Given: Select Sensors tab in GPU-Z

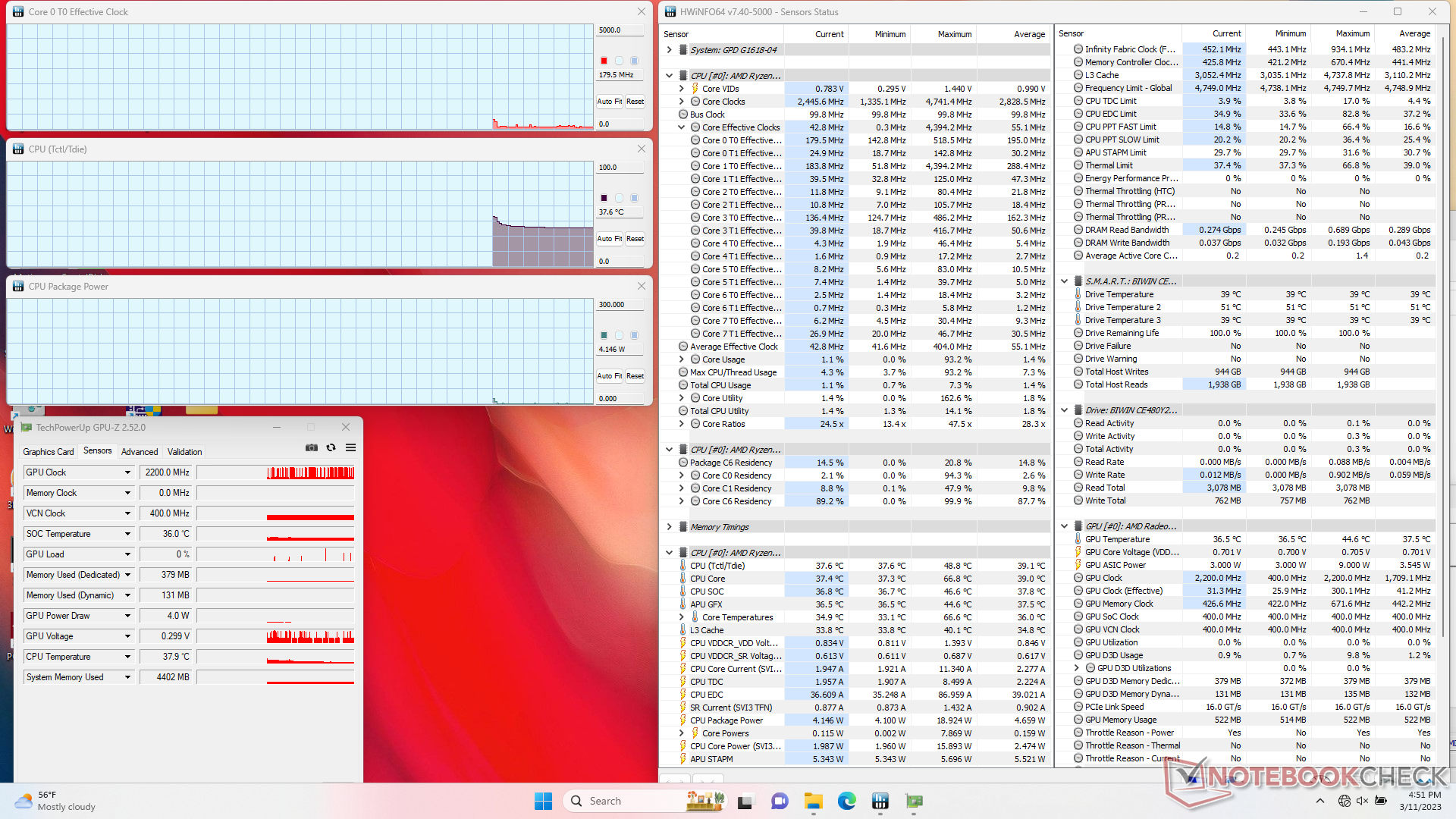Looking at the screenshot, I should (x=98, y=450).
